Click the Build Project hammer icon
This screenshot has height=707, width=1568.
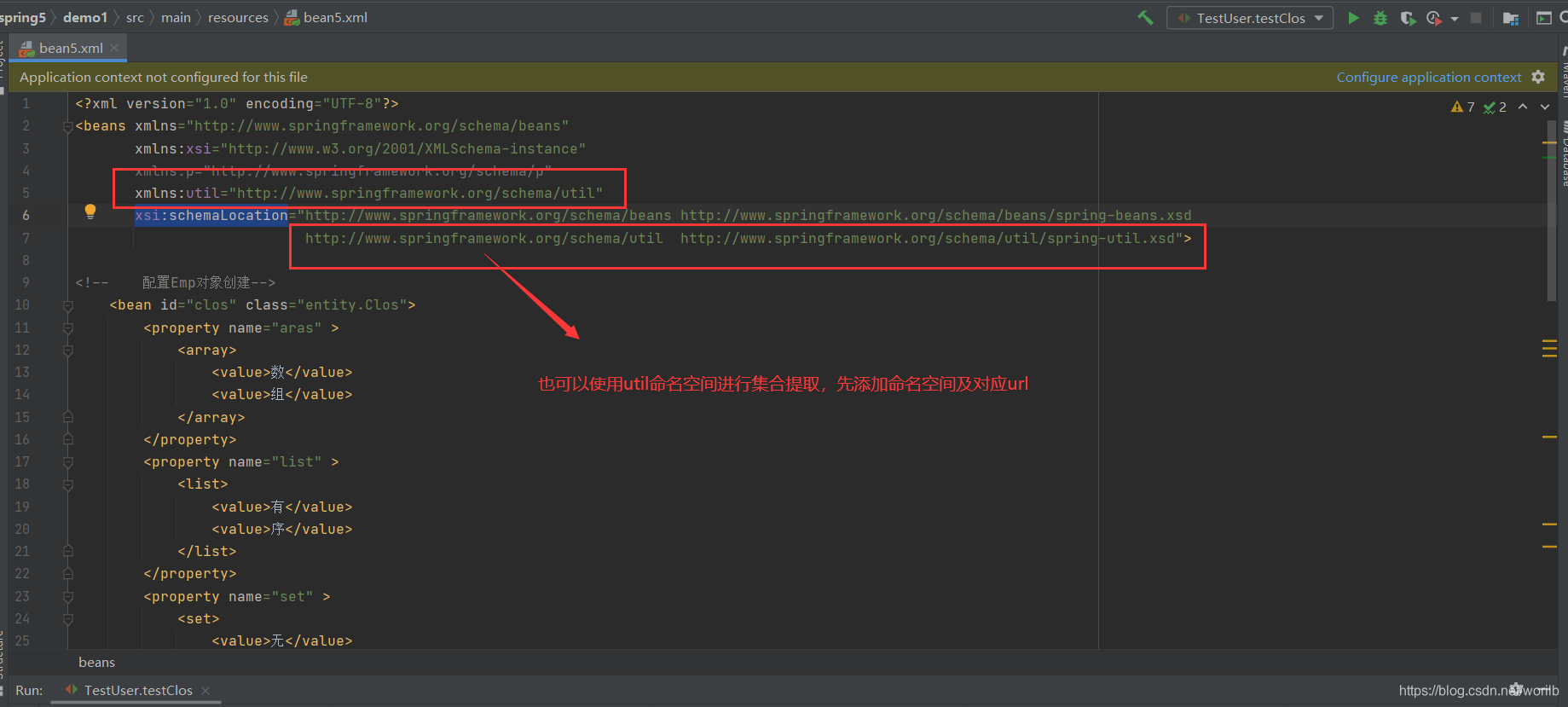[x=1145, y=18]
